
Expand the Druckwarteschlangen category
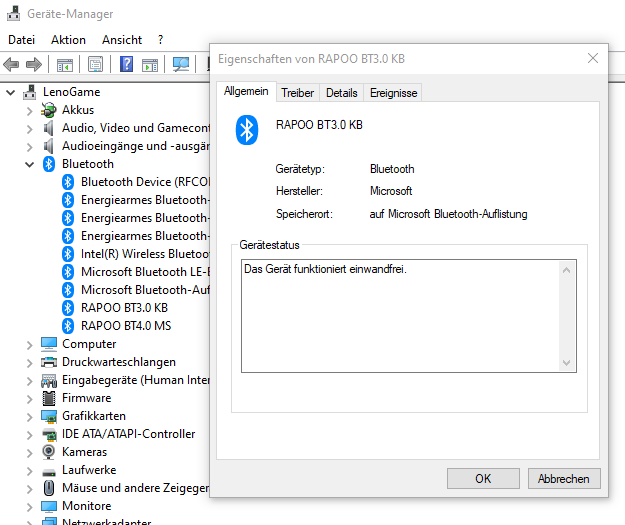29,363
